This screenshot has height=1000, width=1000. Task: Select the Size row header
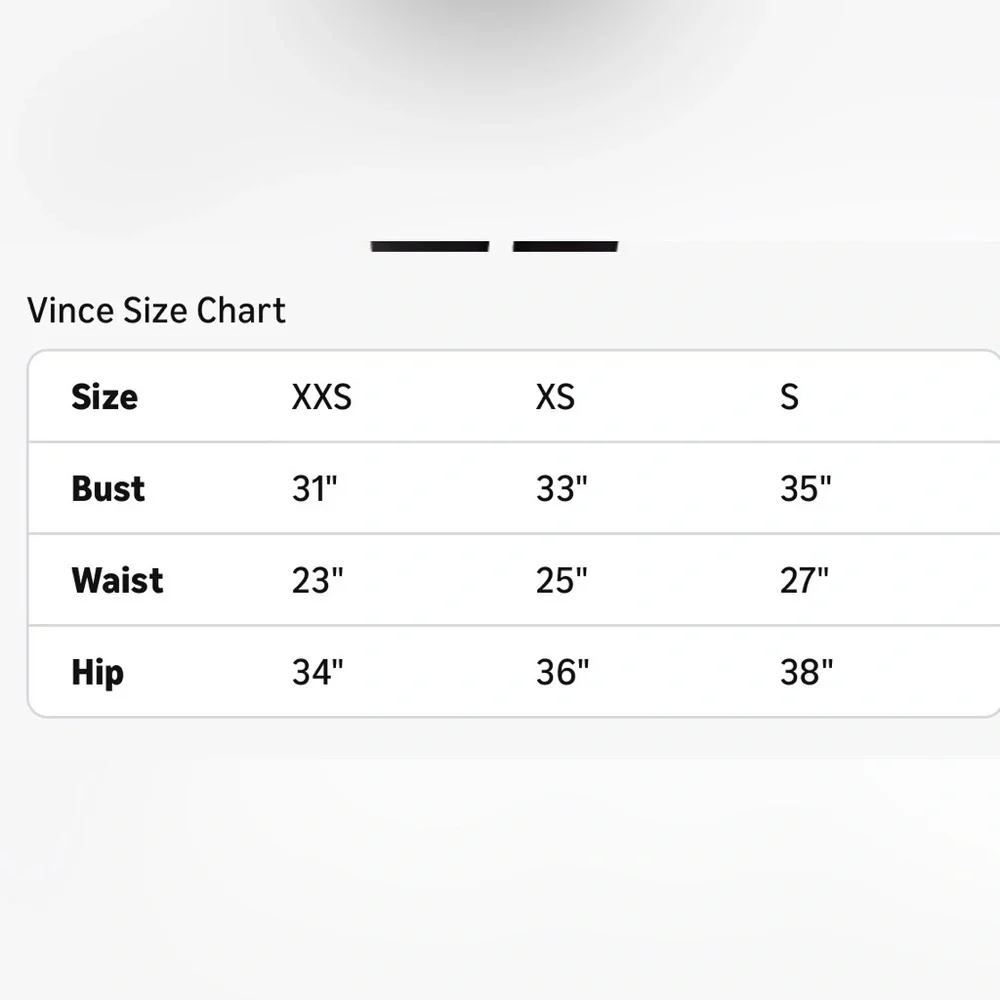104,397
